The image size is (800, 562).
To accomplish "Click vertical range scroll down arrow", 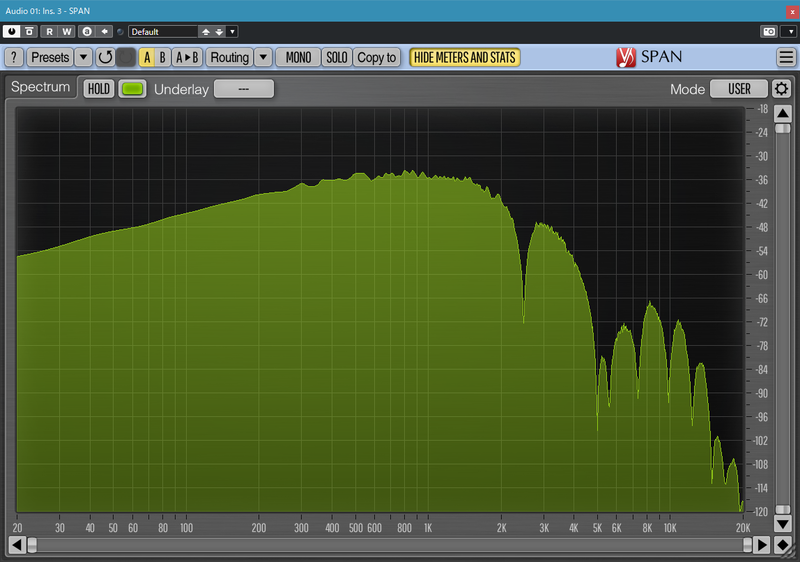I will click(x=783, y=524).
